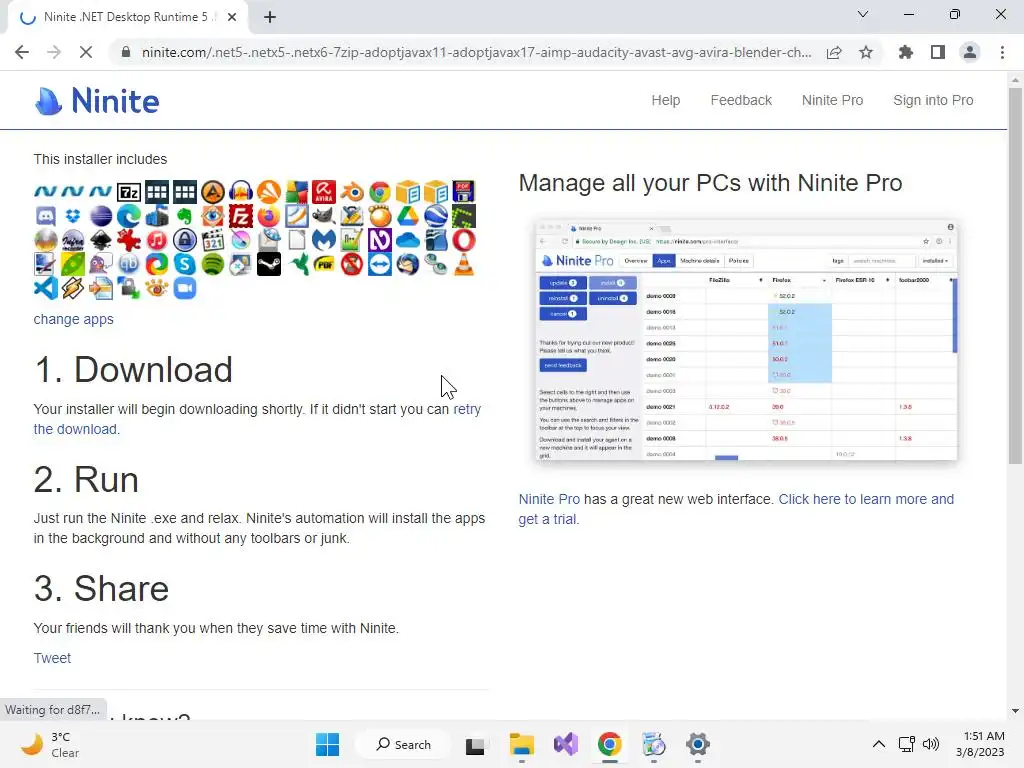Screen dimensions: 1024x768
Task: Click the Inkscape icon
Action: [101, 240]
